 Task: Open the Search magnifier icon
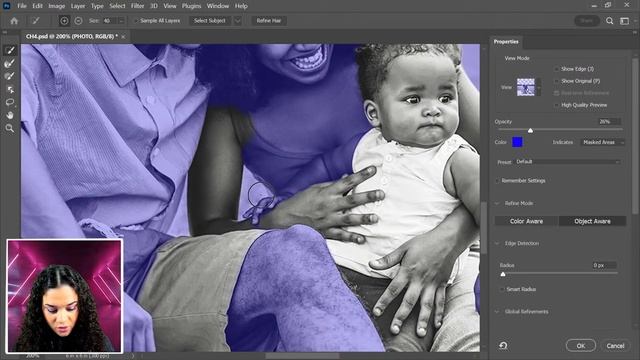609,21
